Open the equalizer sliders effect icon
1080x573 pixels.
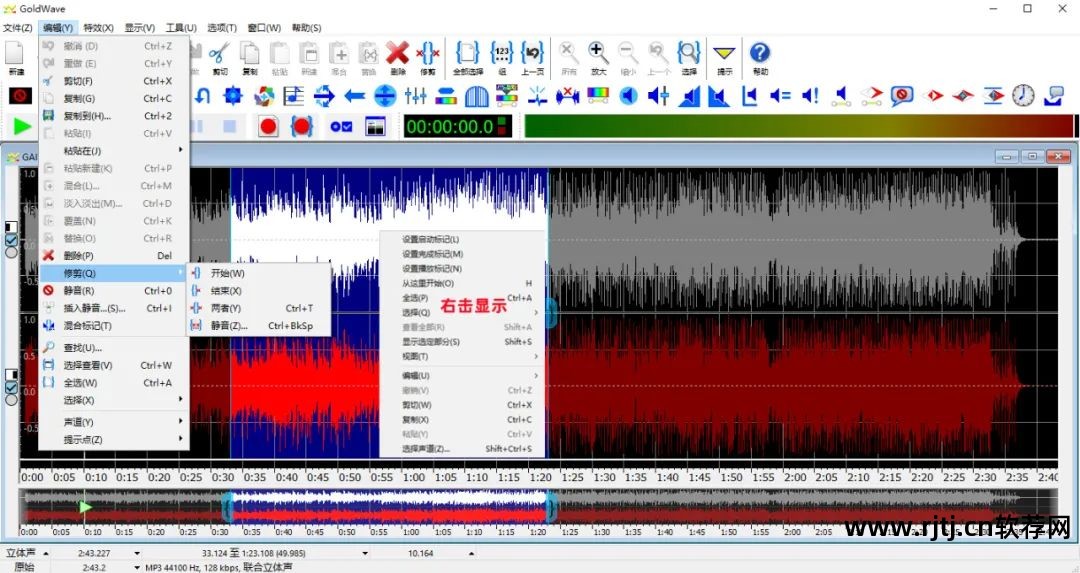[x=416, y=96]
